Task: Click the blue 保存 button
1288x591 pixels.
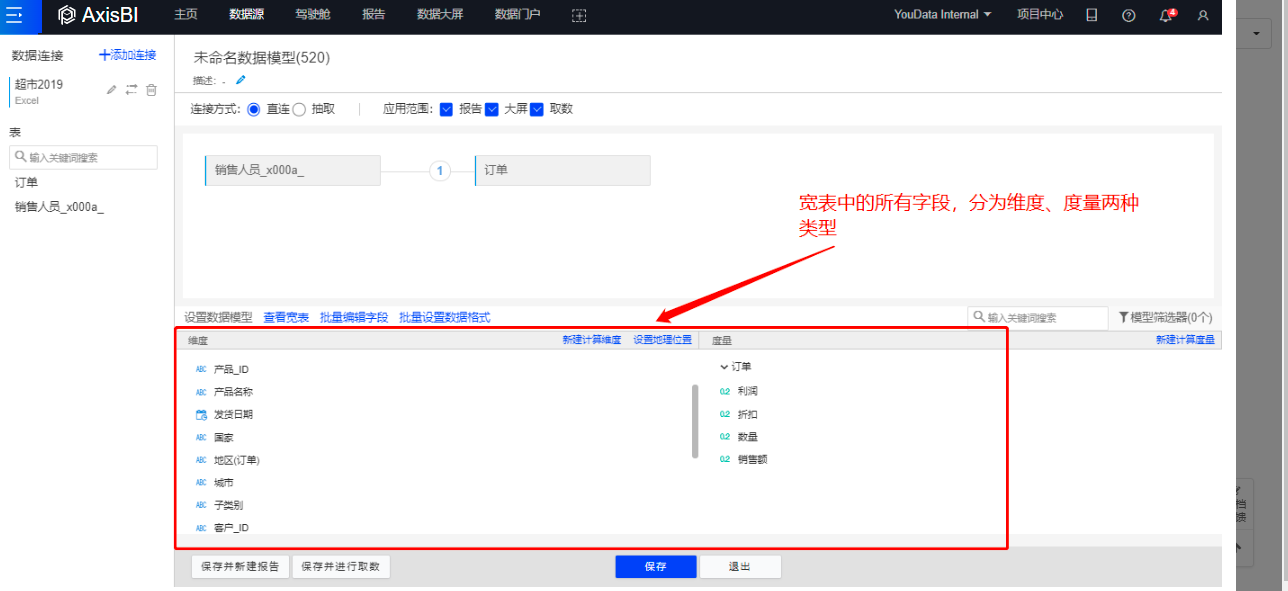Action: pyautogui.click(x=655, y=566)
